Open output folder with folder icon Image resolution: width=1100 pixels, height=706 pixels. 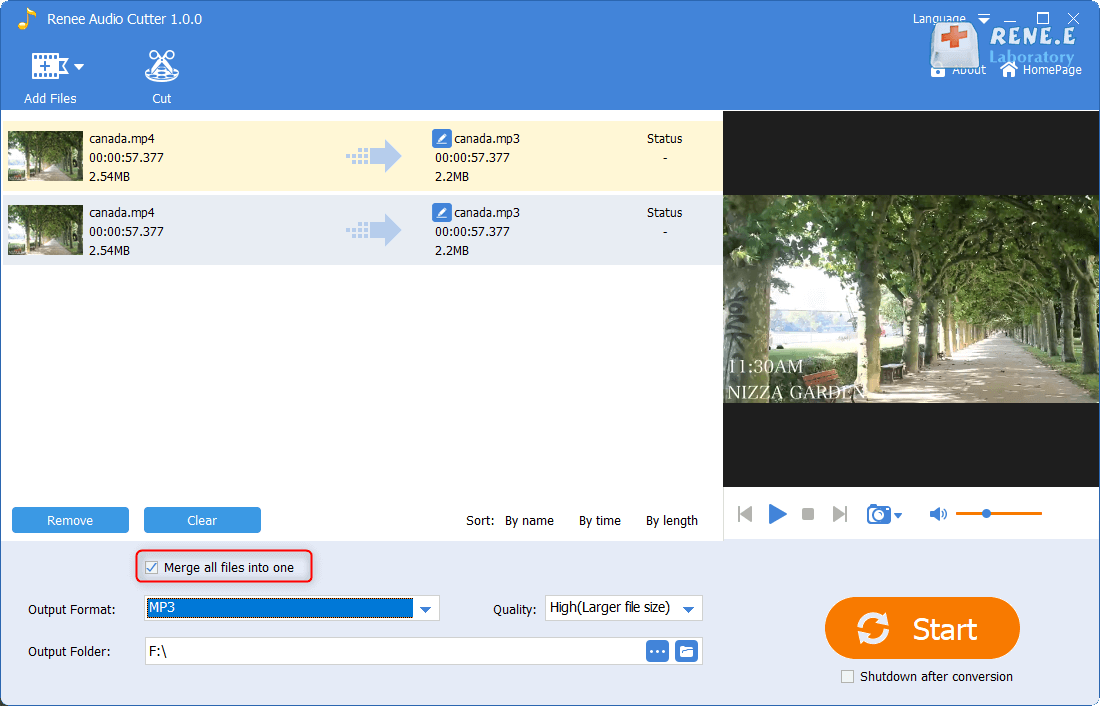pos(687,651)
